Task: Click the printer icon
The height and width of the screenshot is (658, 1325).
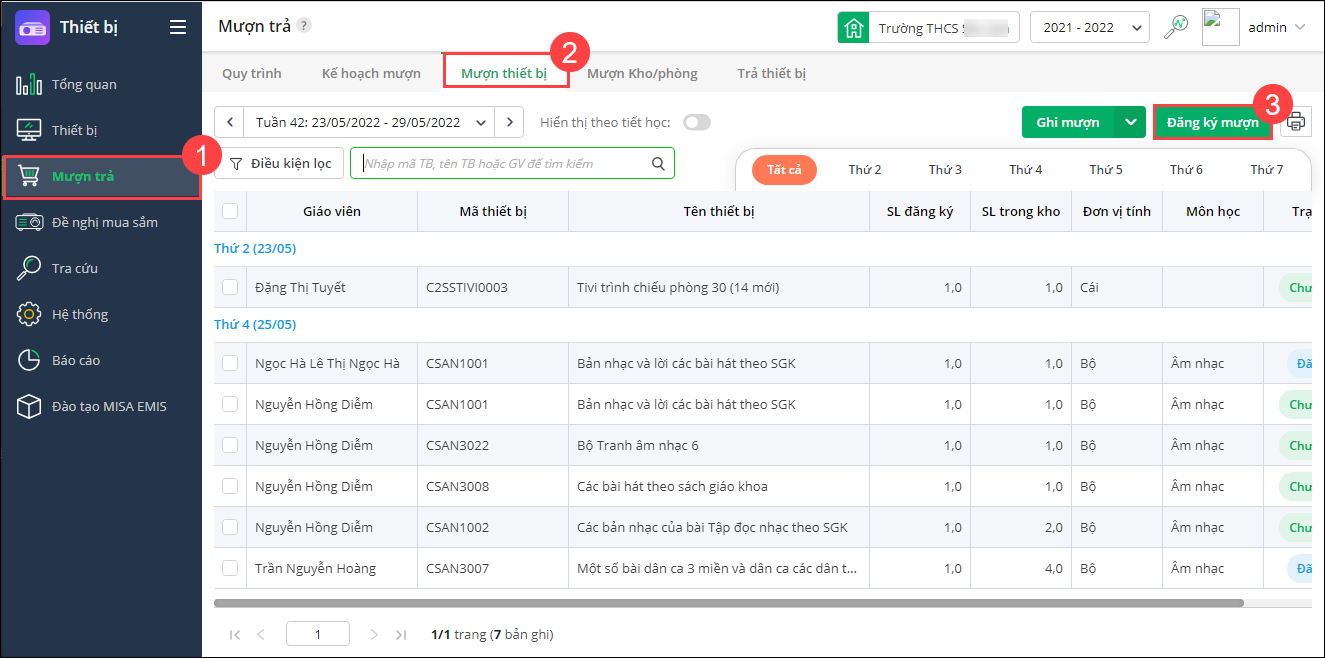Action: pos(1296,123)
